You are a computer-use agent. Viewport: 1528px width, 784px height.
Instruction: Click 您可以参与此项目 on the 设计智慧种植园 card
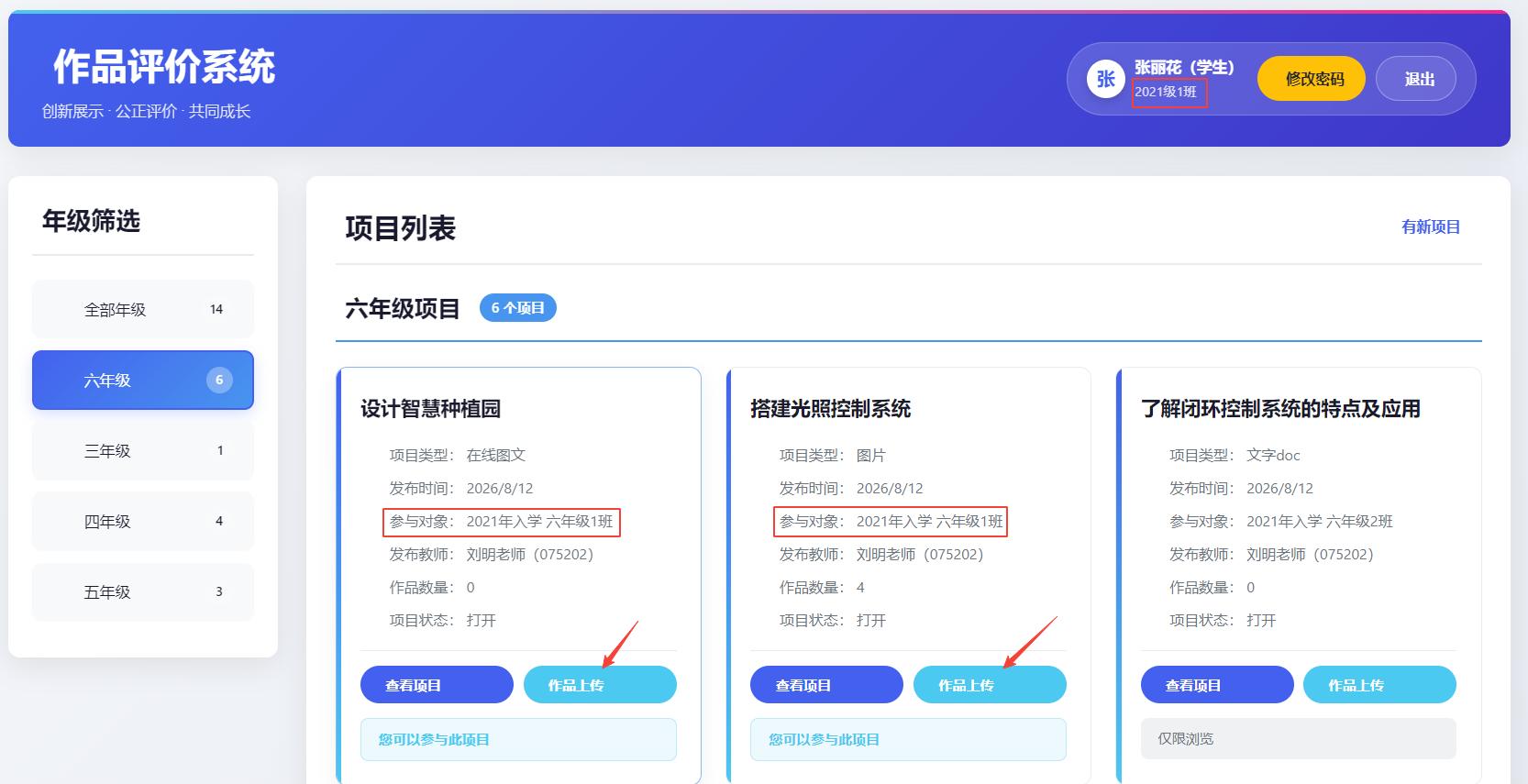[518, 739]
